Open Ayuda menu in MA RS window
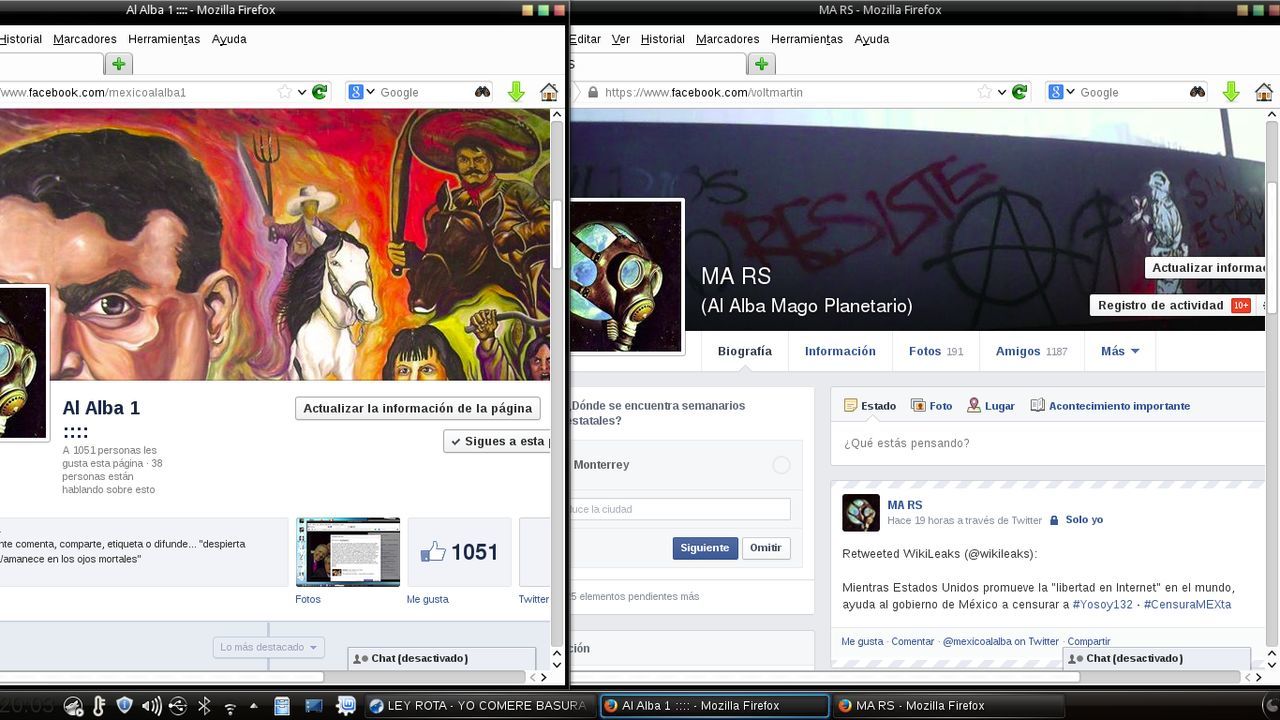This screenshot has width=1280, height=720. 872,39
